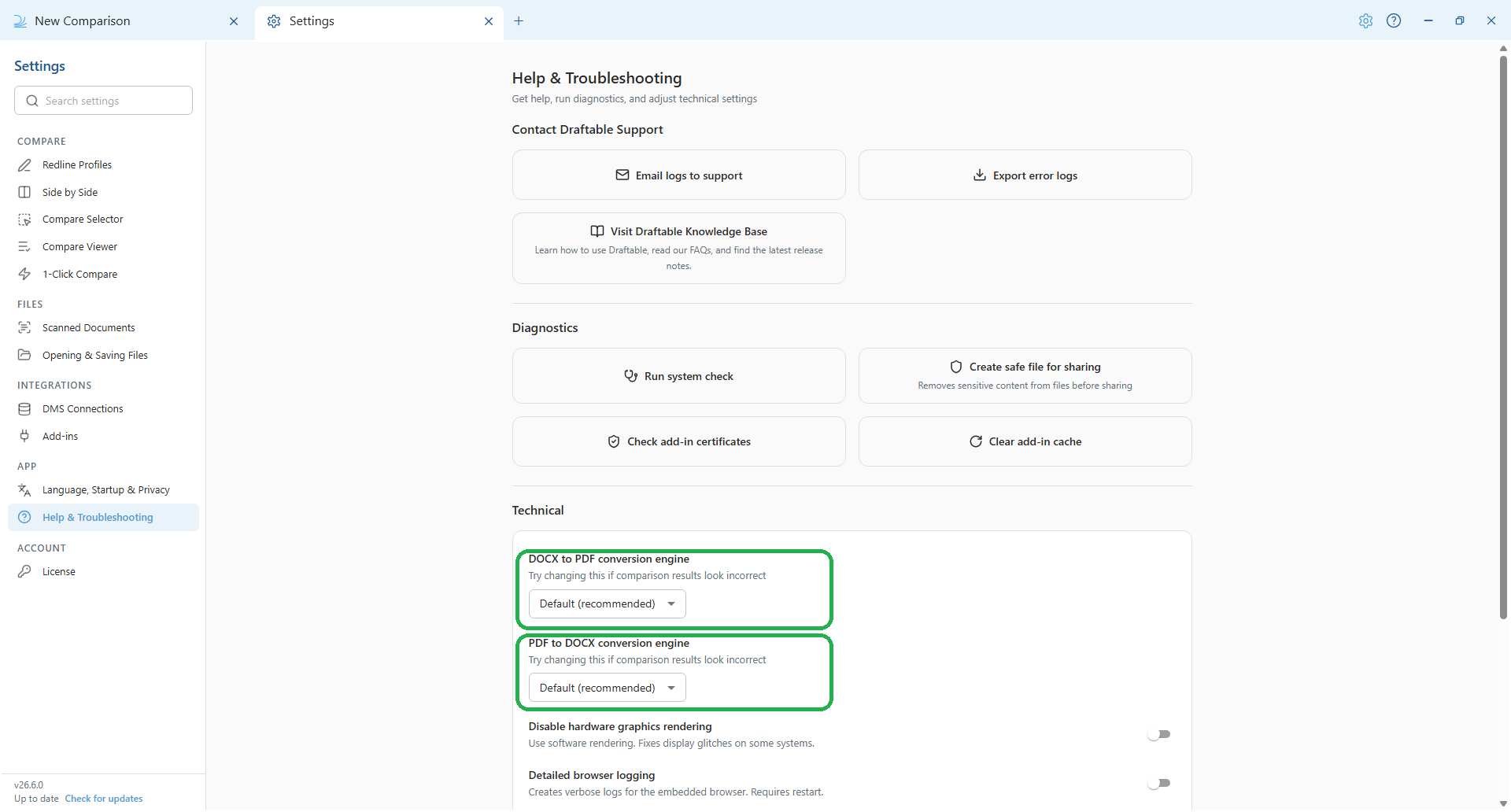Click the shield icon on Create safe file

click(x=956, y=367)
